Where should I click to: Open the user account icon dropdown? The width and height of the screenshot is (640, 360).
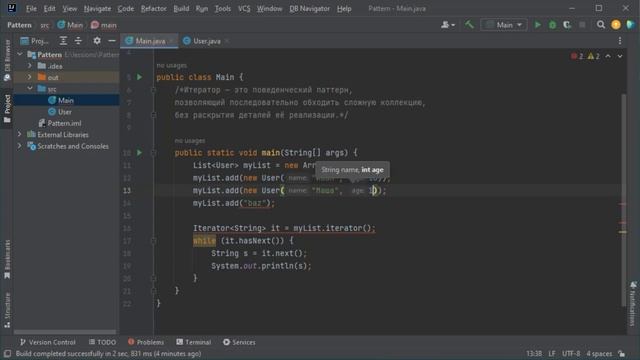point(448,25)
